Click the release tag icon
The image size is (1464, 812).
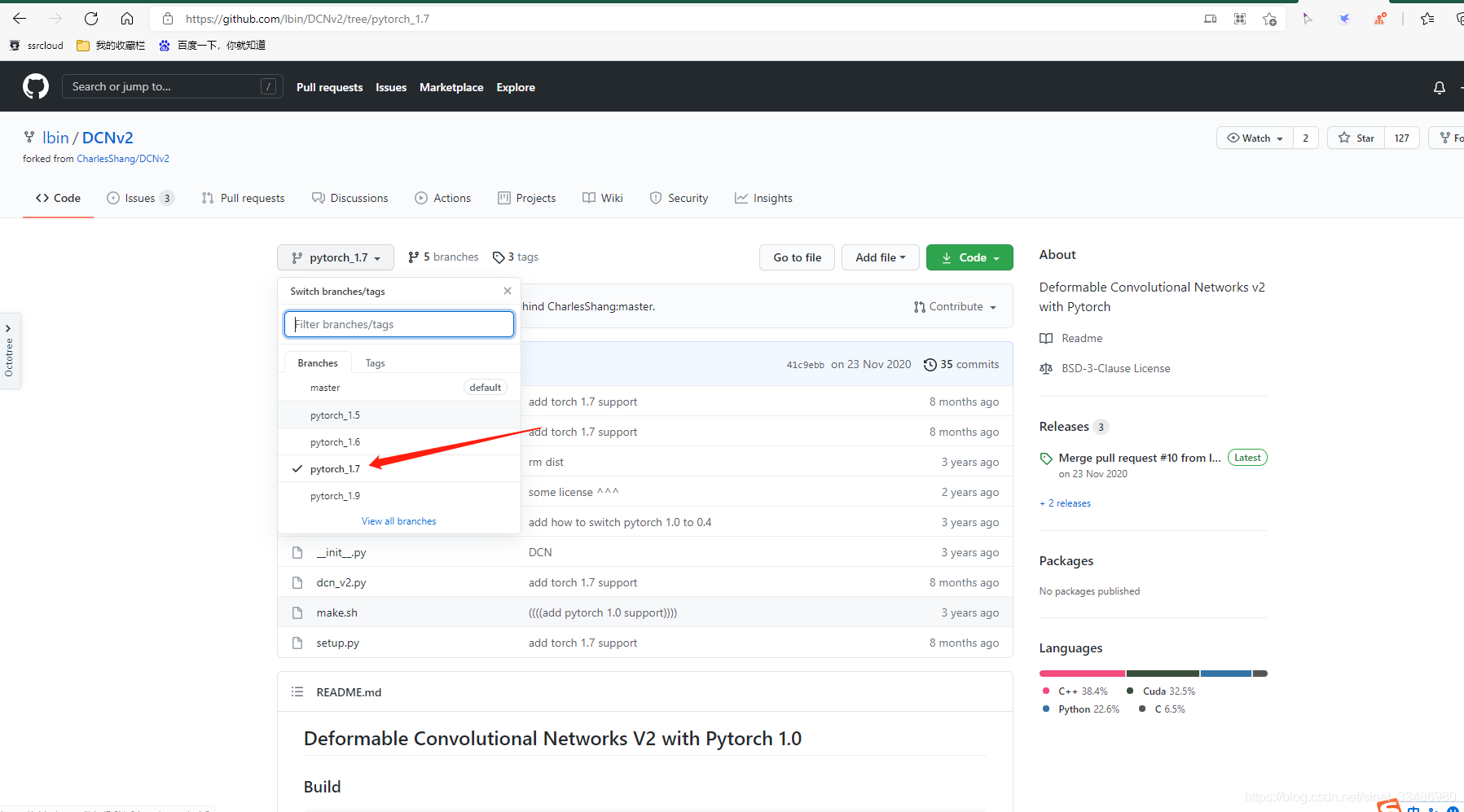pyautogui.click(x=1046, y=459)
